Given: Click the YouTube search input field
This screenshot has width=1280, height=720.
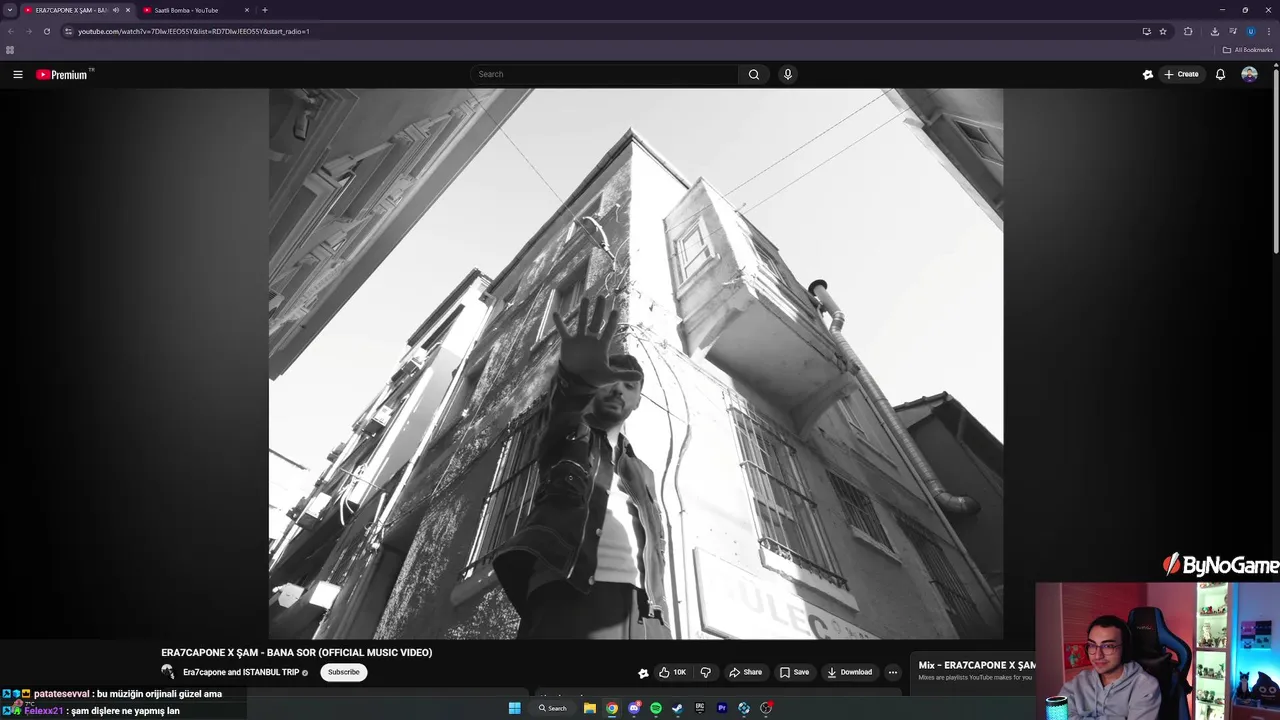Looking at the screenshot, I should (605, 74).
